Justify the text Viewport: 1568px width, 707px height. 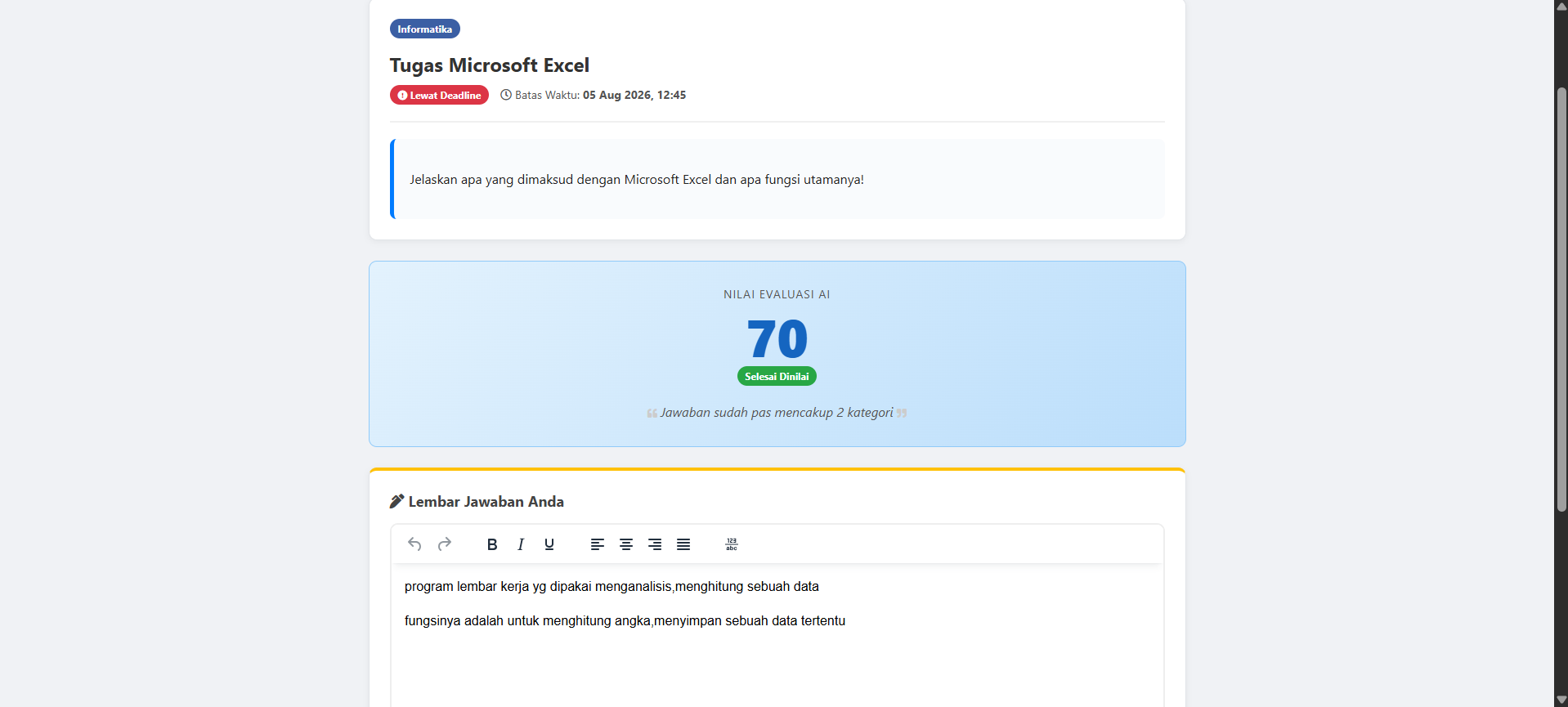click(x=683, y=544)
